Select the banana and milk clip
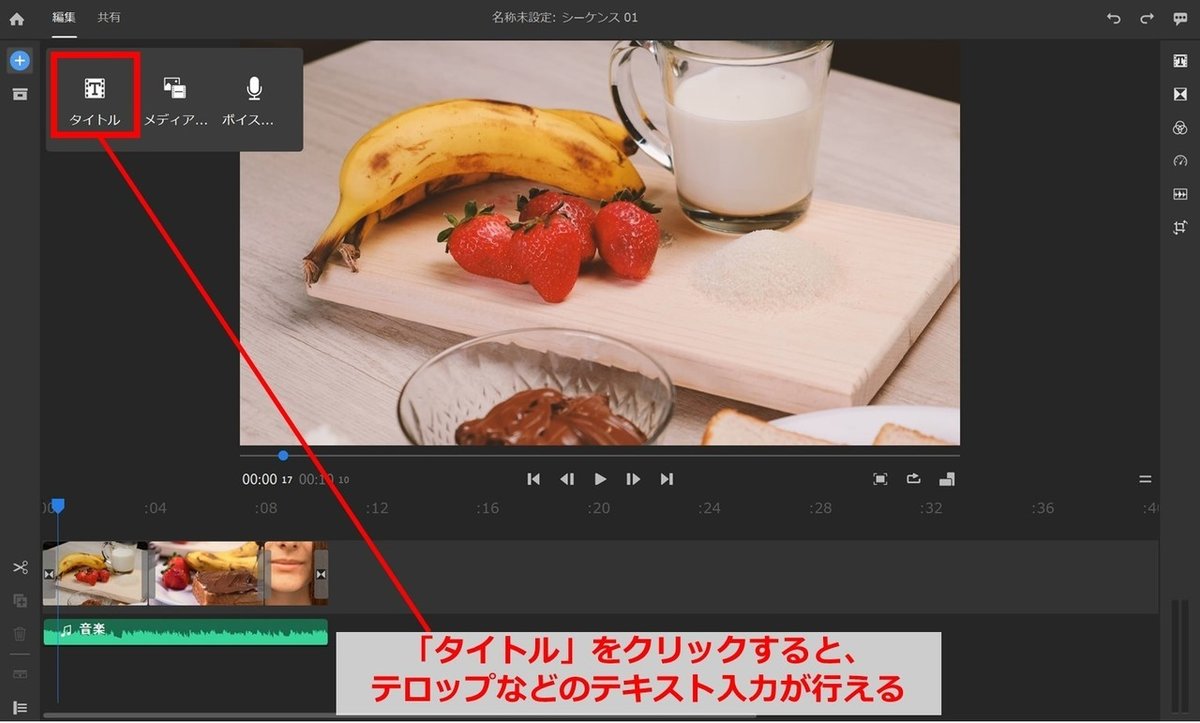Image resolution: width=1200 pixels, height=723 pixels. tap(96, 573)
